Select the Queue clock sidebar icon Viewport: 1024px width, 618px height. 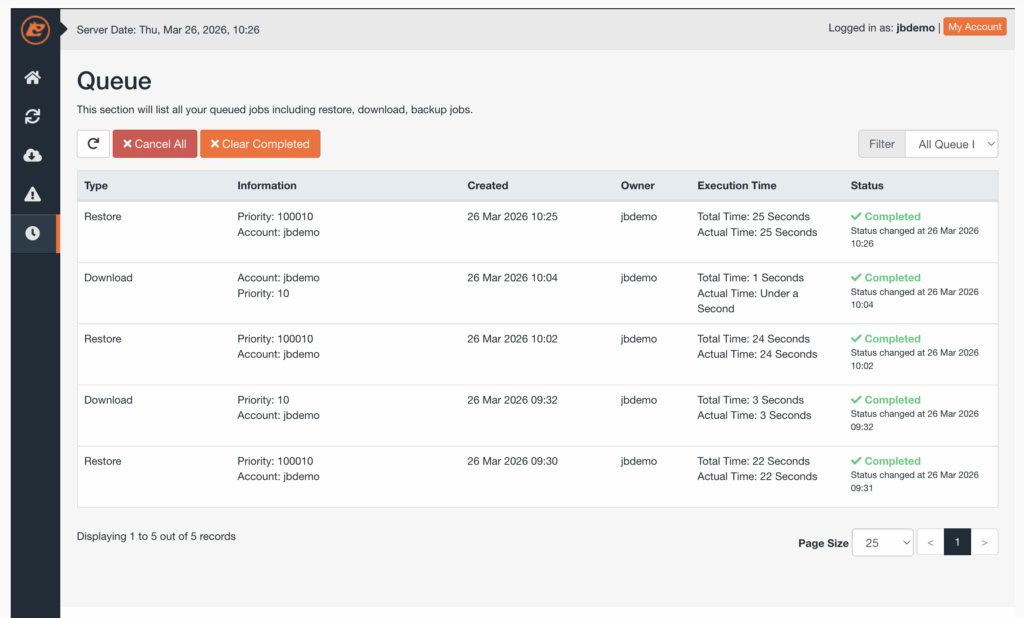[33, 233]
